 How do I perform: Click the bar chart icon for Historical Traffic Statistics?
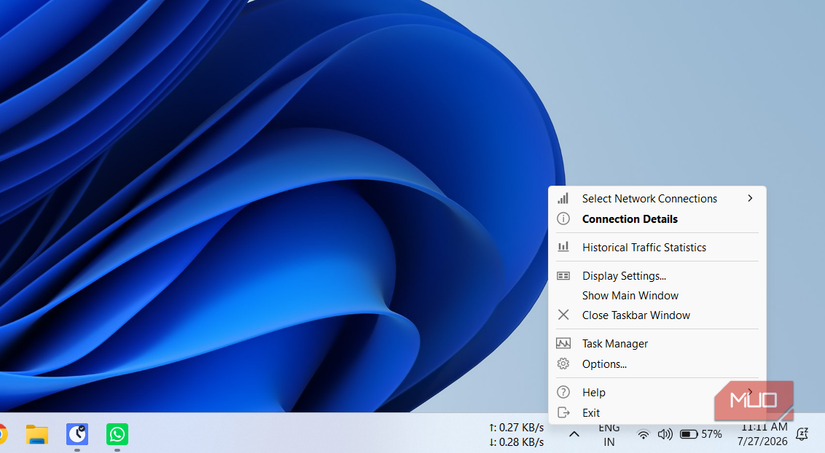(563, 246)
